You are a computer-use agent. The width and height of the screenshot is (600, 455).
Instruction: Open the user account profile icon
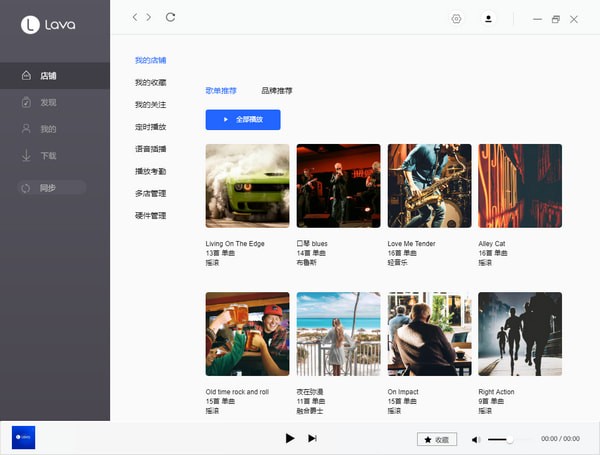tap(488, 19)
